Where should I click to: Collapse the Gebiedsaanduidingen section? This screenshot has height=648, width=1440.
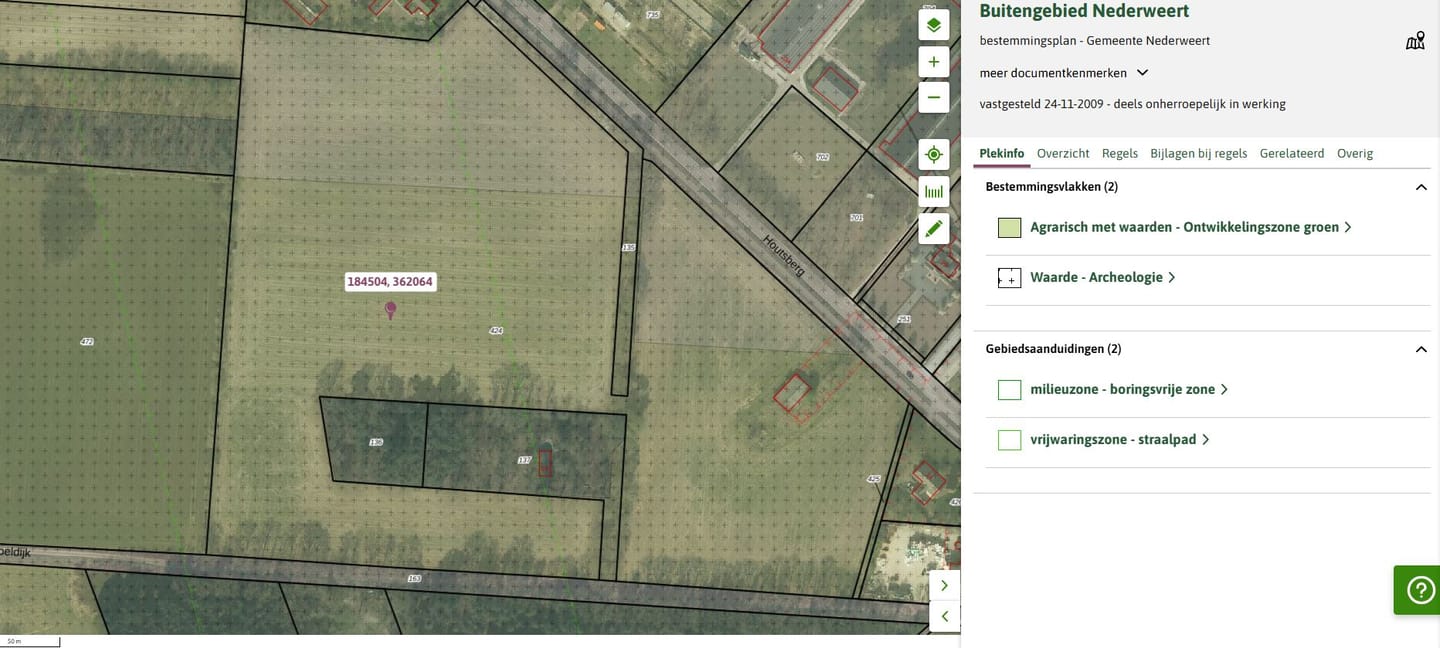tap(1420, 349)
